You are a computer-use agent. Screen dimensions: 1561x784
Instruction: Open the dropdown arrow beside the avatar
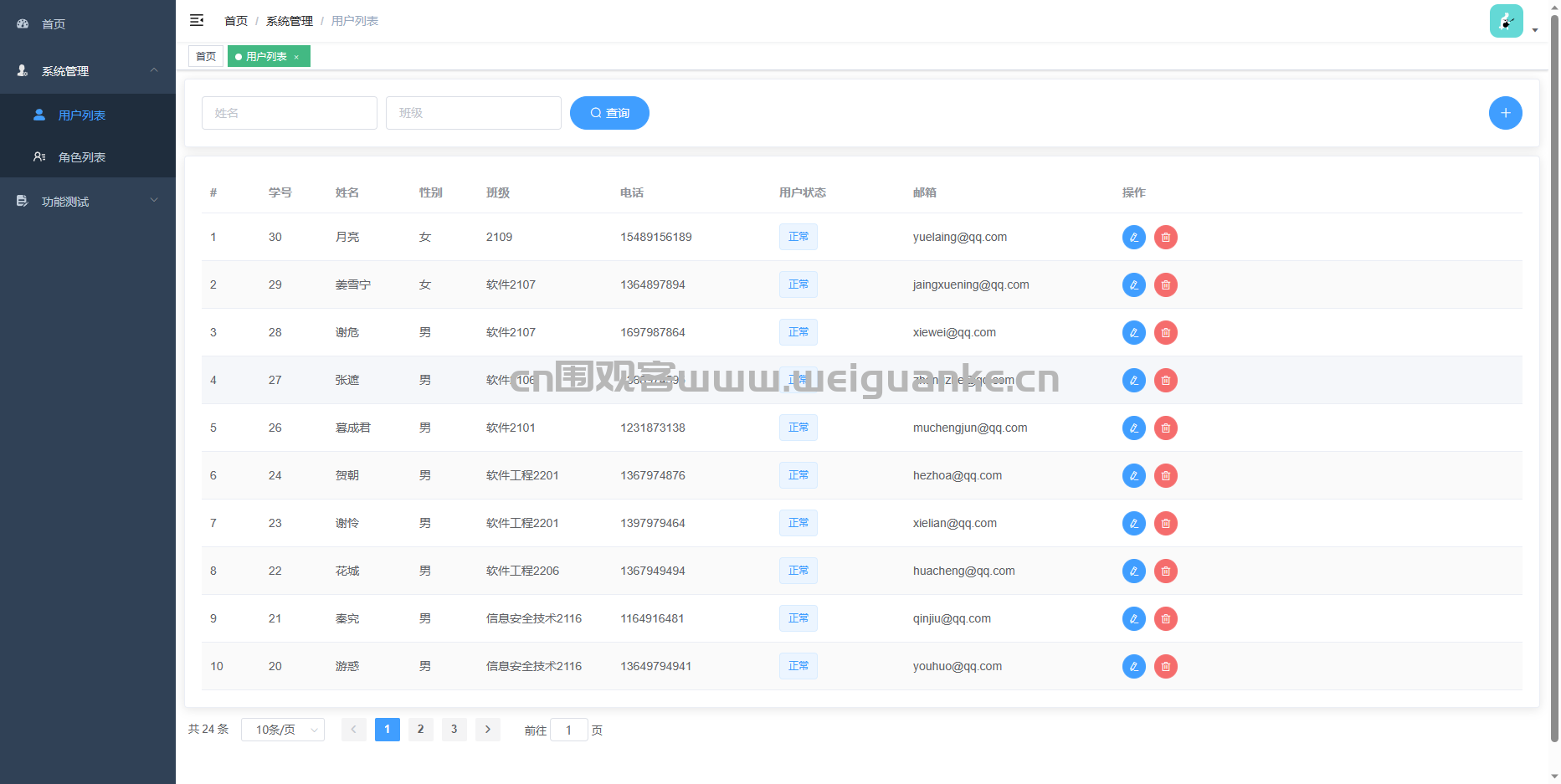click(1535, 29)
